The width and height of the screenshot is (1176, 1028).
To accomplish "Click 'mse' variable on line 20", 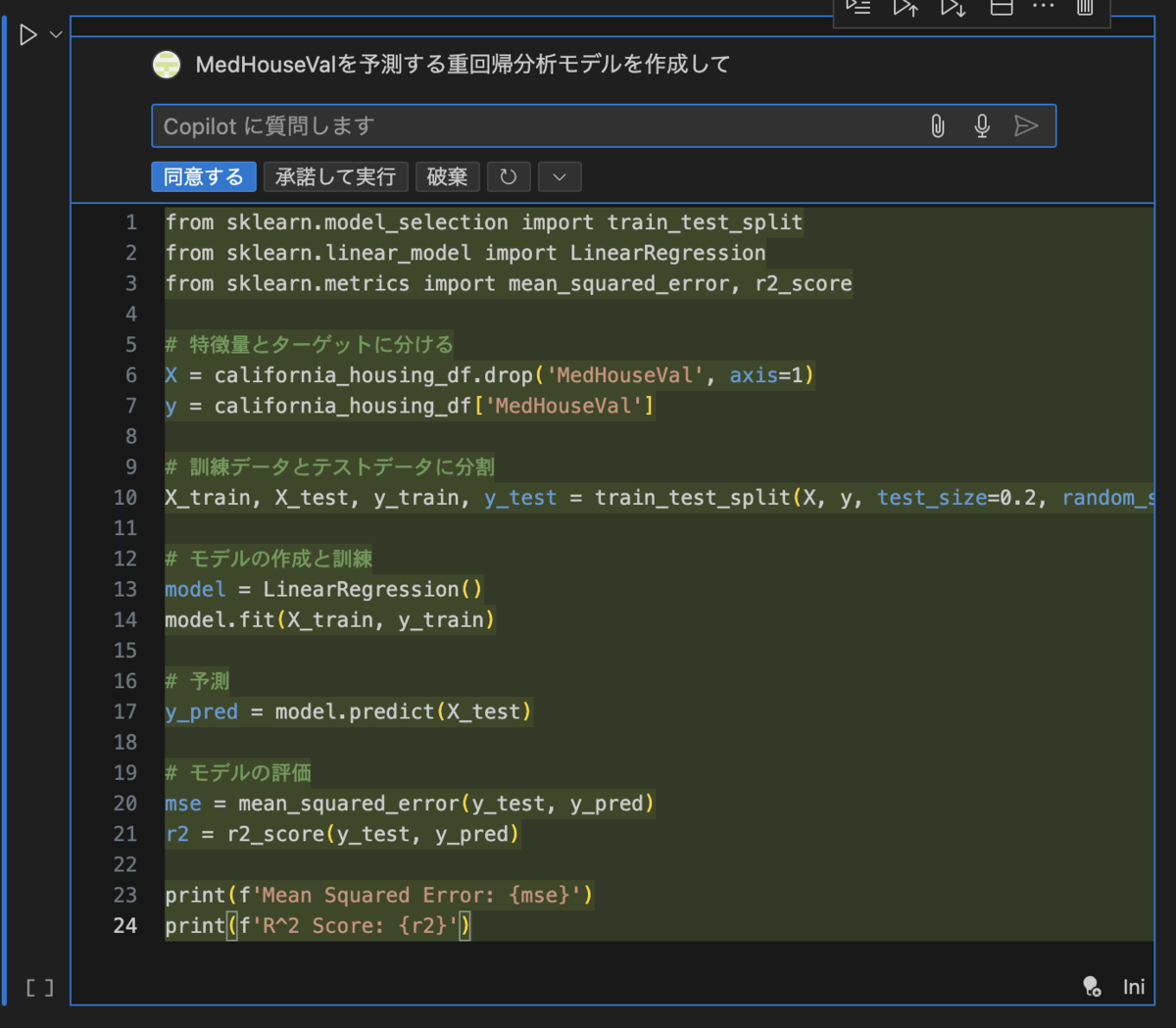I will 183,804.
